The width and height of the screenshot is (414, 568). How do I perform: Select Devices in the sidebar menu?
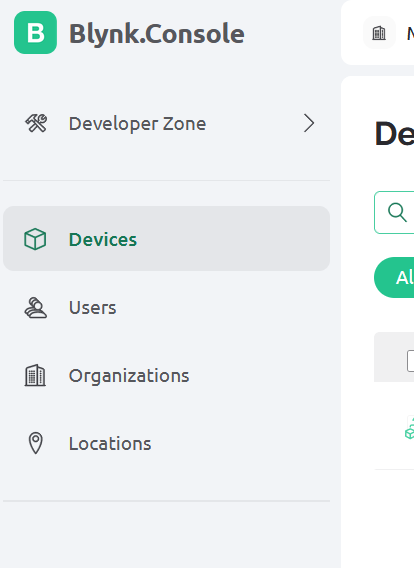pyautogui.click(x=166, y=239)
